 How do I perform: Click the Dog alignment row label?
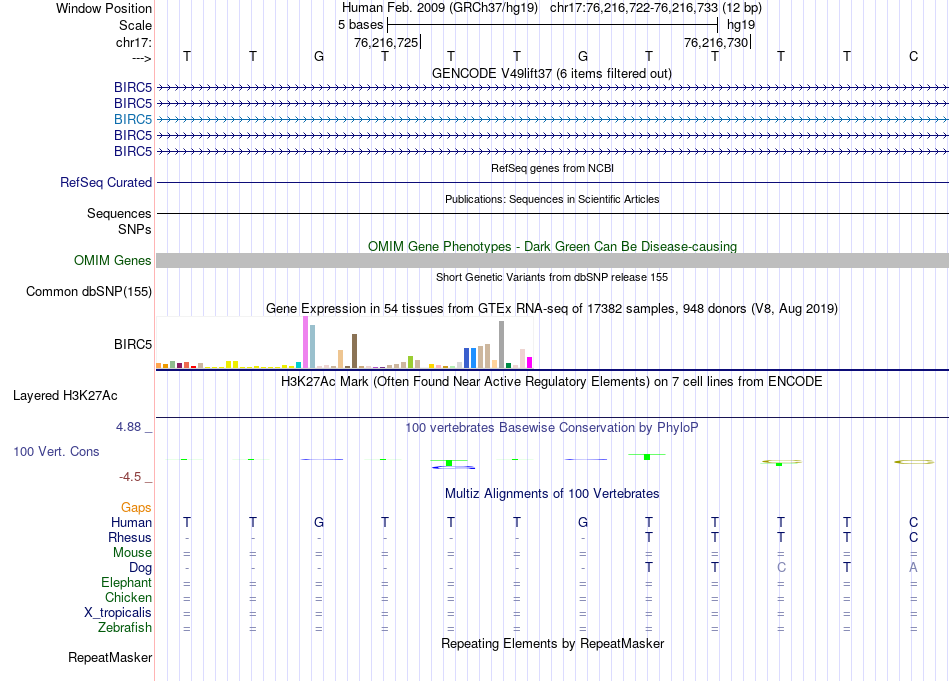140,568
